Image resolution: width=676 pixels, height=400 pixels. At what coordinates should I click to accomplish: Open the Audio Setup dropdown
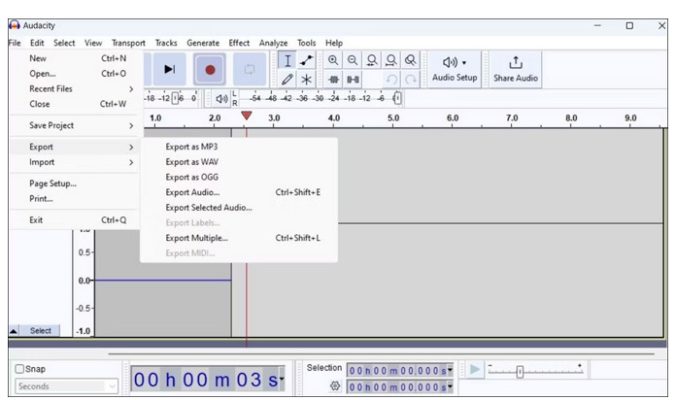(x=454, y=69)
